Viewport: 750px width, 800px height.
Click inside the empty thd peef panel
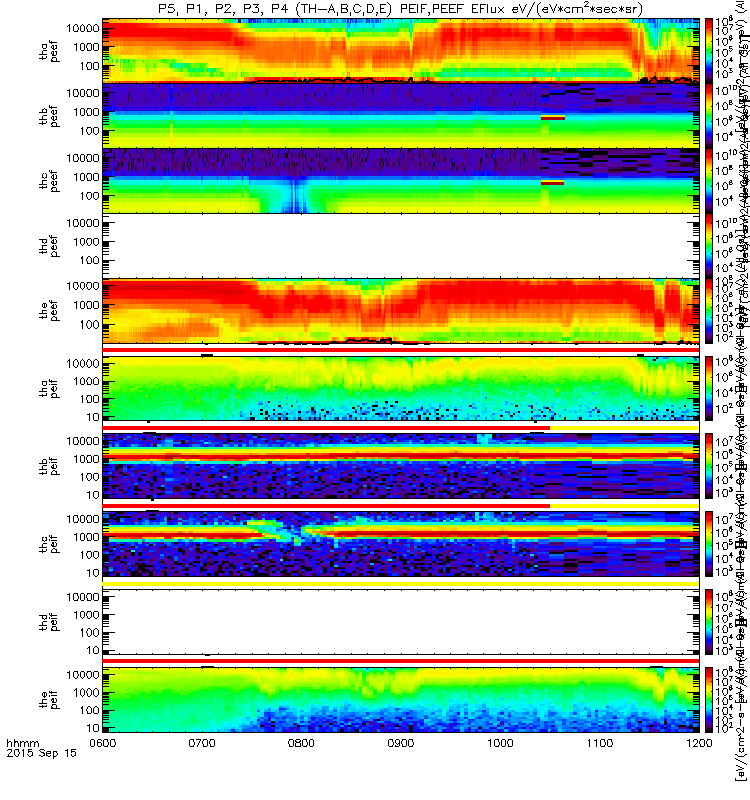[401, 246]
